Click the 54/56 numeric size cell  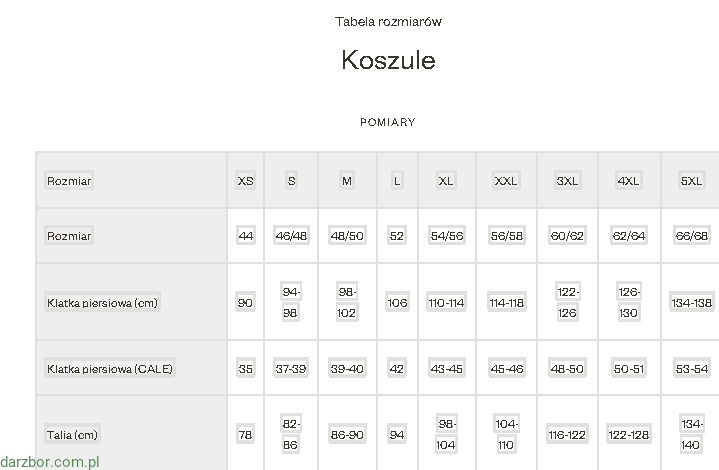pos(447,236)
